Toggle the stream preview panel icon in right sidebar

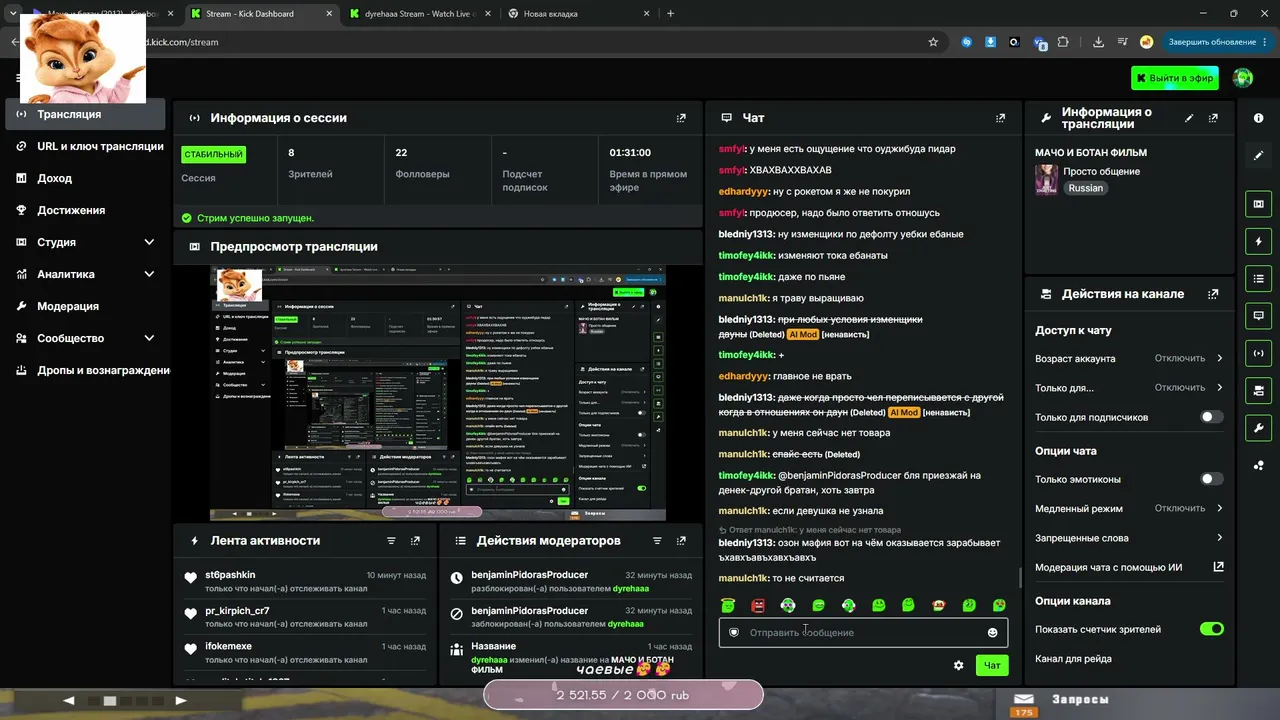pyautogui.click(x=1258, y=204)
